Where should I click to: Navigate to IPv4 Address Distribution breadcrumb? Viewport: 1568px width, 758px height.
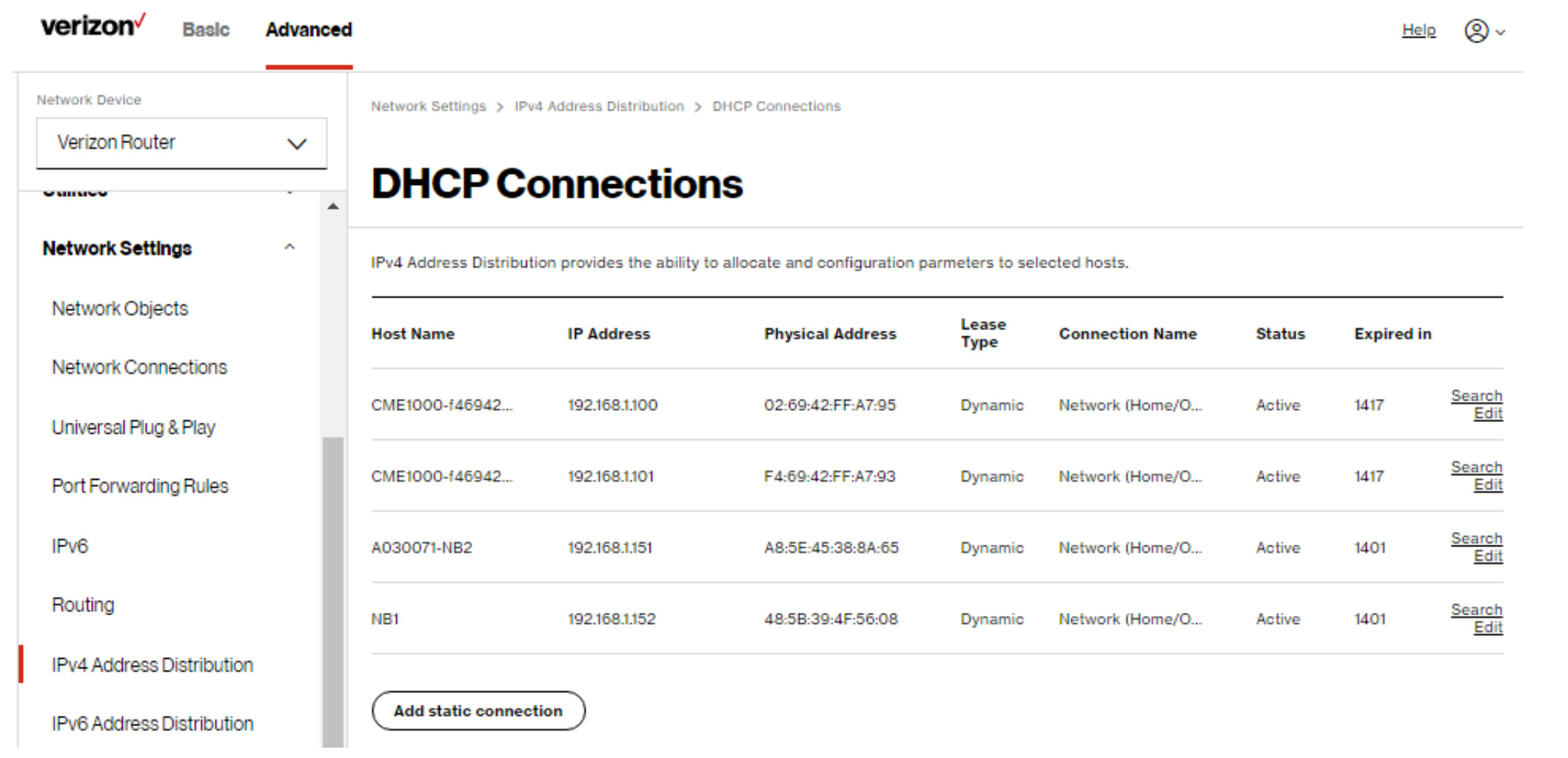coord(599,107)
